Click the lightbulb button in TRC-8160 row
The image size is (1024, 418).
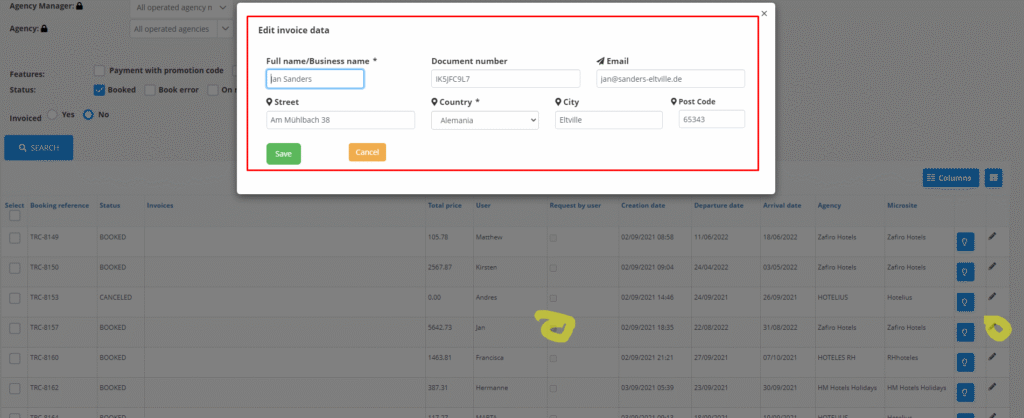click(965, 361)
